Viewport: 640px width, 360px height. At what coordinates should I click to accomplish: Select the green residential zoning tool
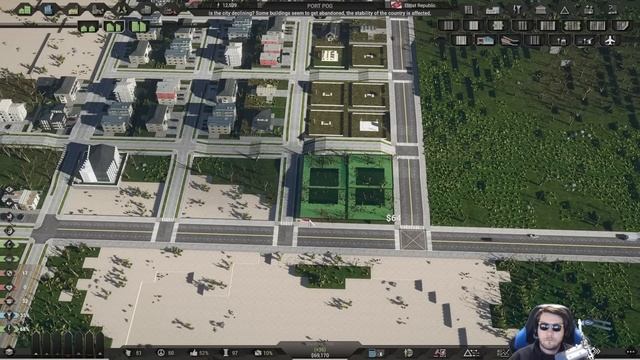point(24,9)
